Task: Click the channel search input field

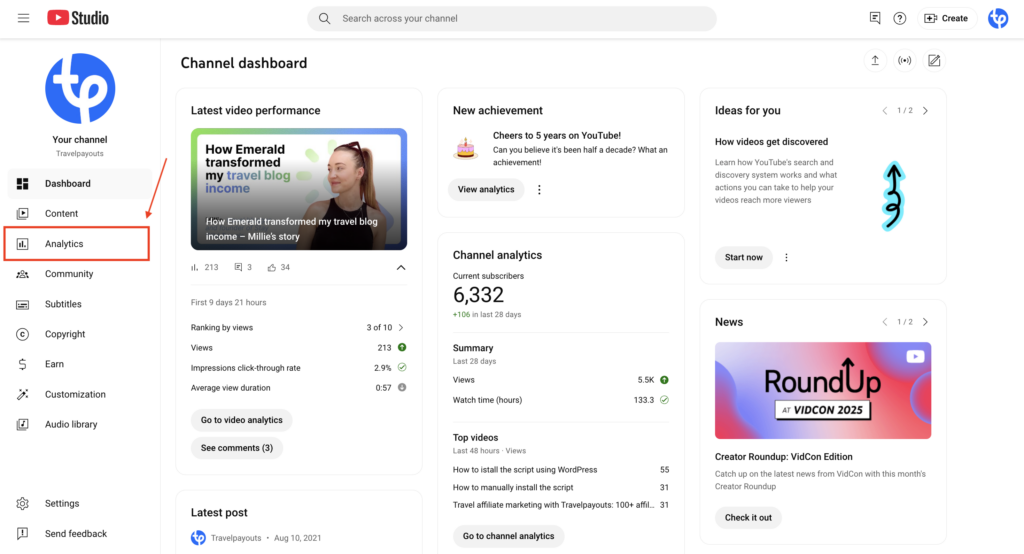Action: pyautogui.click(x=520, y=18)
